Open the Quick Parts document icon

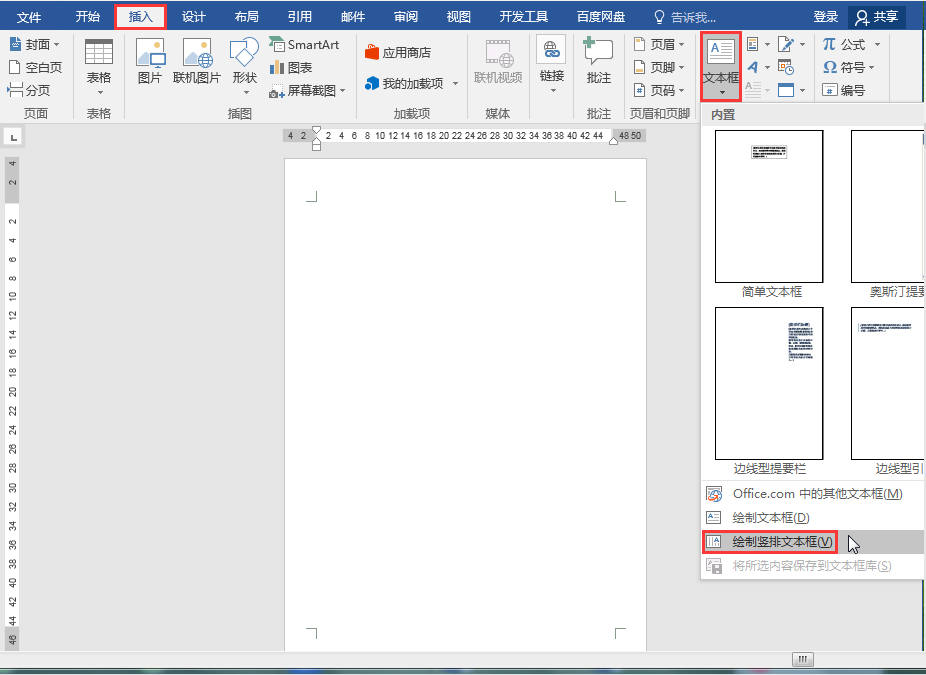pyautogui.click(x=753, y=45)
